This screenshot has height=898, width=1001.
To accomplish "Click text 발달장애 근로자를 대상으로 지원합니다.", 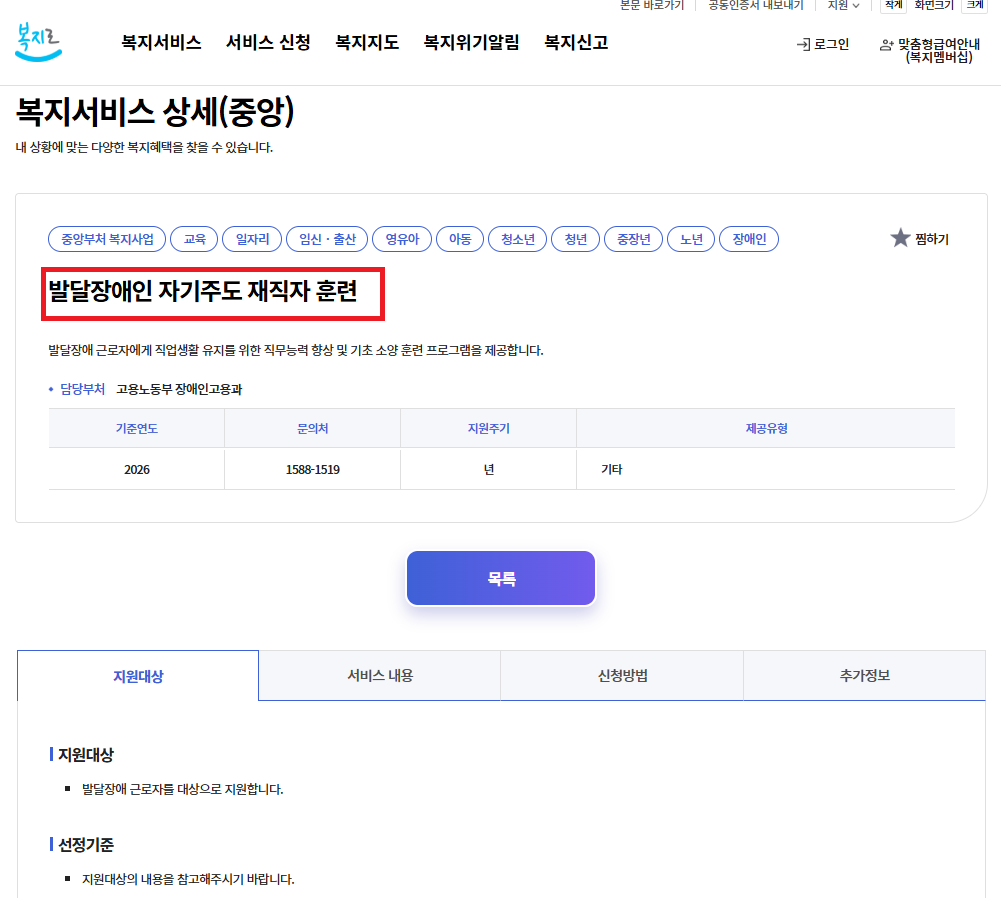I will [183, 789].
